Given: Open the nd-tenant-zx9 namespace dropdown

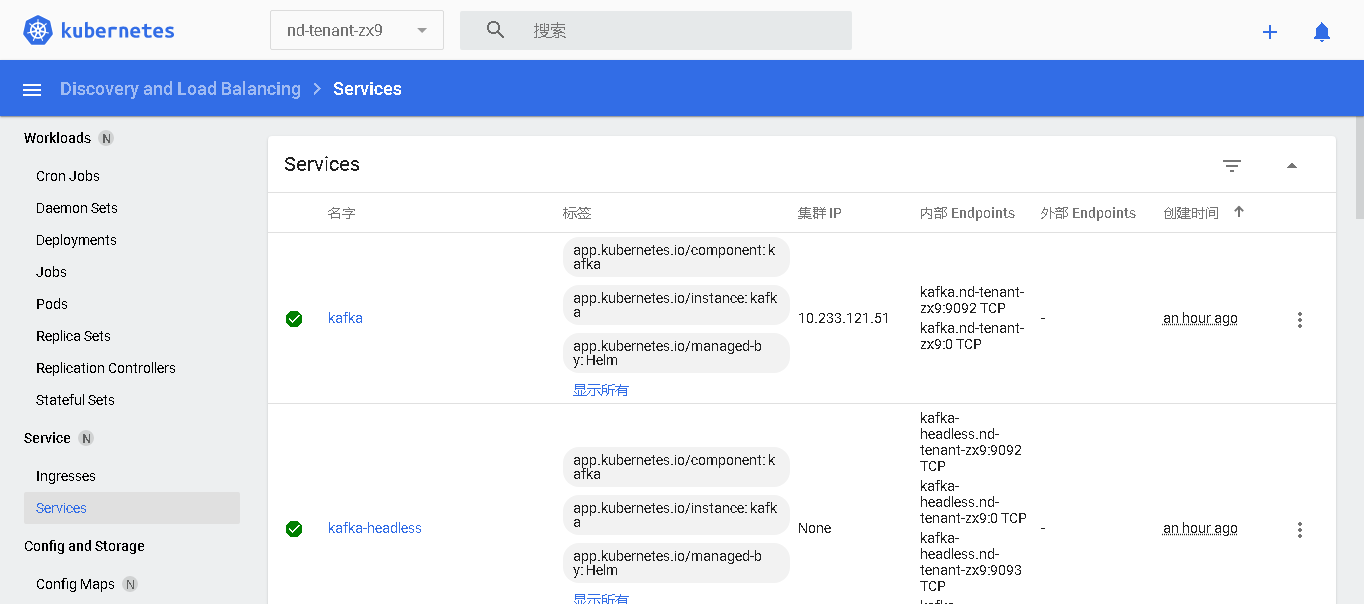Looking at the screenshot, I should pos(357,30).
